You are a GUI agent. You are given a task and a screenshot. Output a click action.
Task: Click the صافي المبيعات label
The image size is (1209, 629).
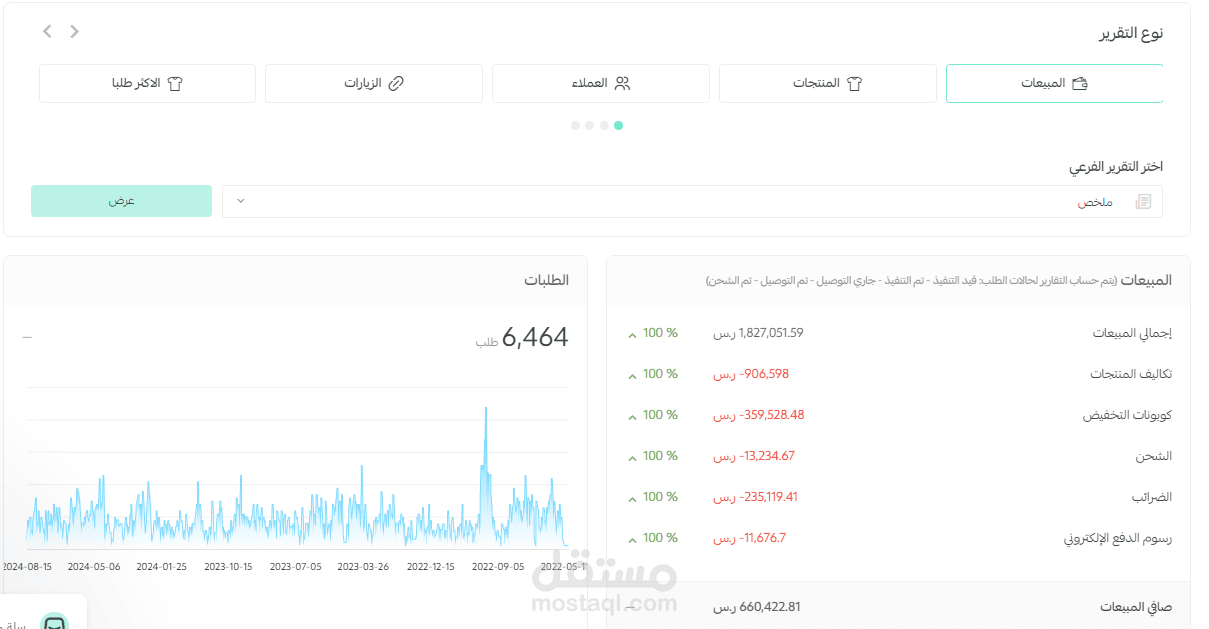(x=1136, y=607)
